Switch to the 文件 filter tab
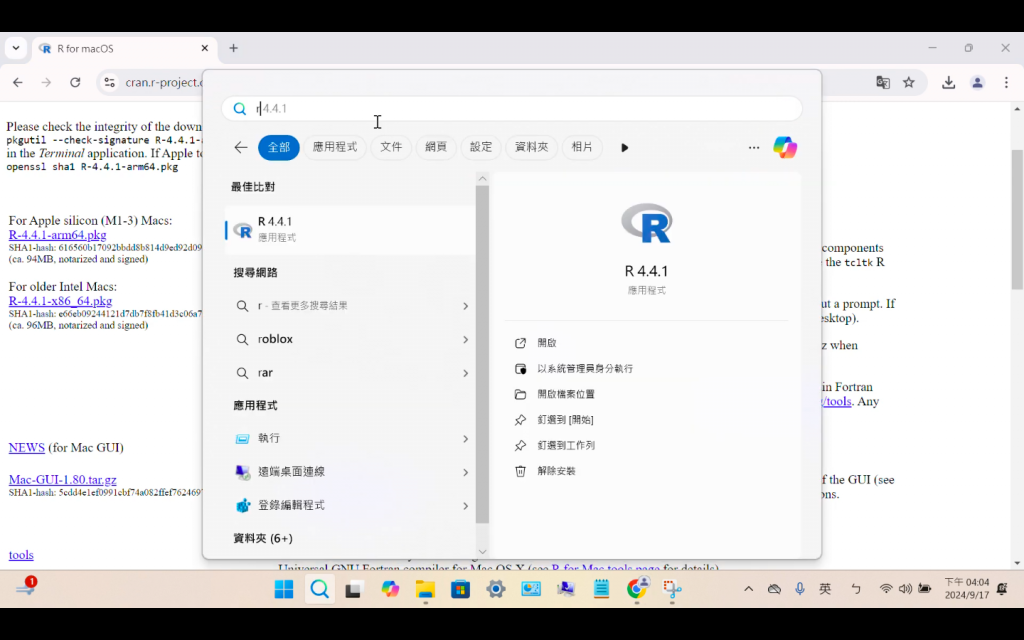The height and width of the screenshot is (640, 1024). [x=391, y=148]
